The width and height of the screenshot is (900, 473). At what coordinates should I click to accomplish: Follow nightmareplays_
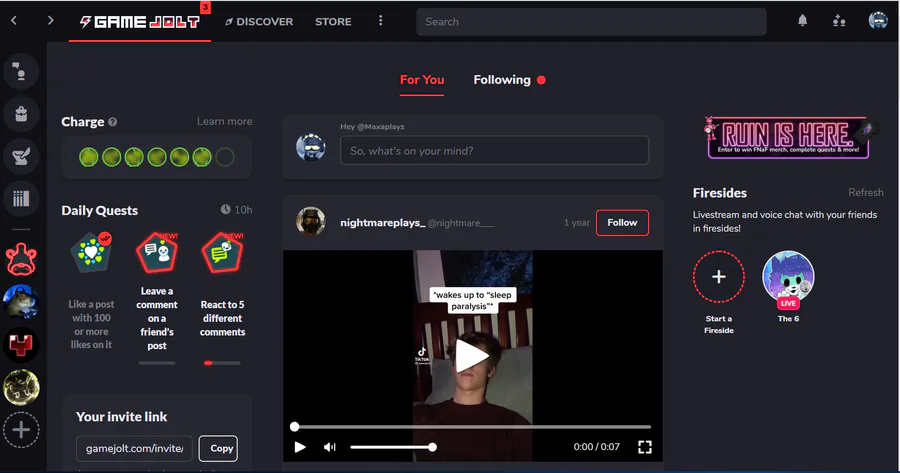(x=622, y=223)
